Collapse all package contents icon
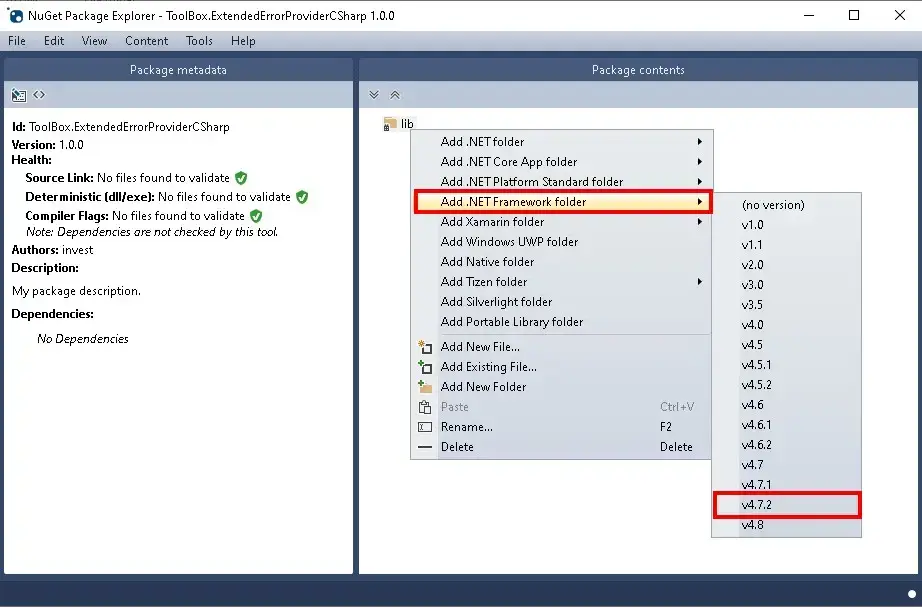Screen dimensions: 922x608 point(395,95)
